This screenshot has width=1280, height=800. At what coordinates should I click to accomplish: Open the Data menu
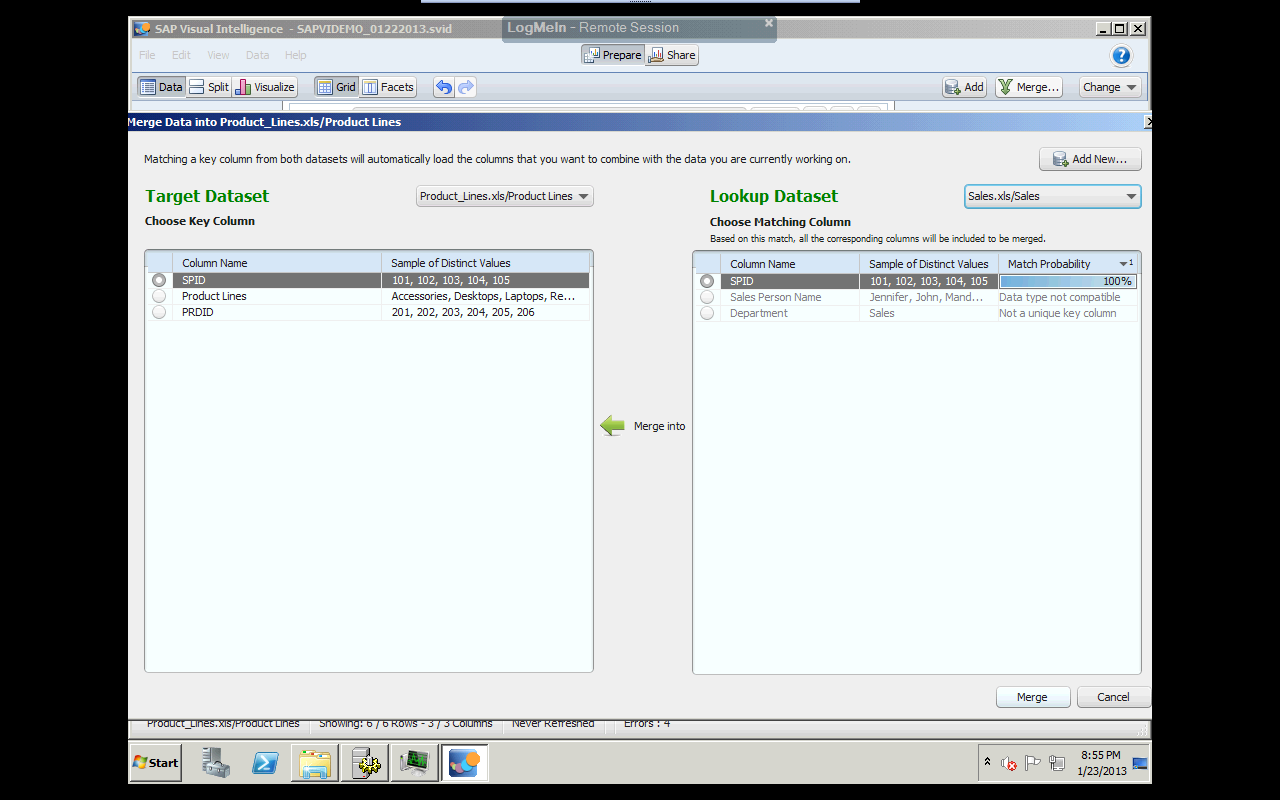[257, 55]
